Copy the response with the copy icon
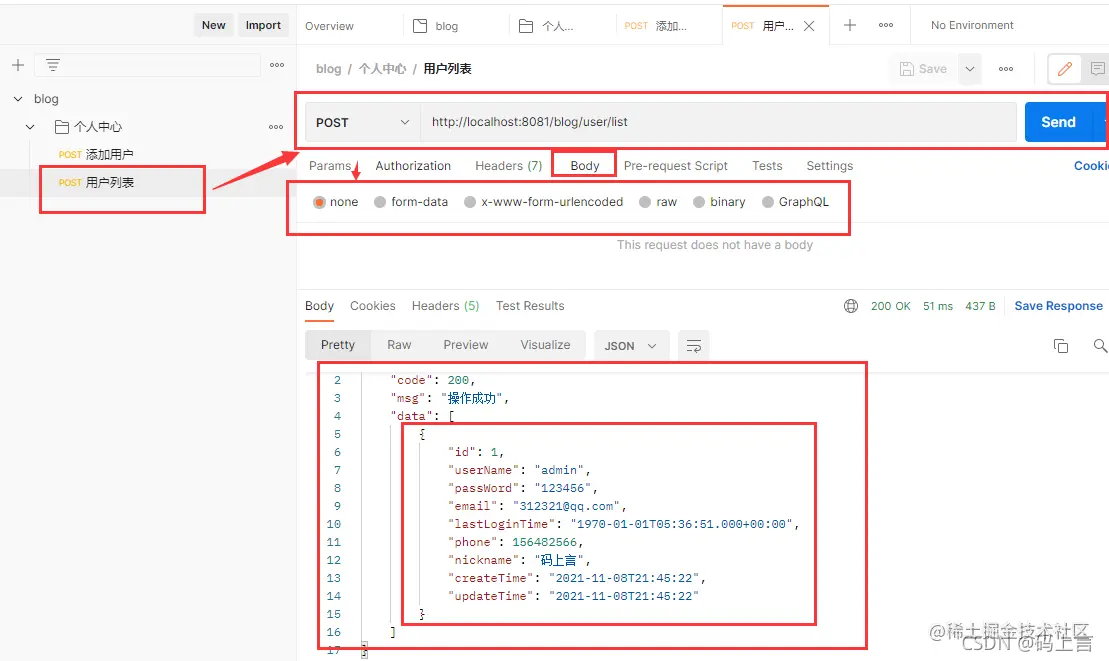Viewport: 1109px width, 661px height. [1061, 346]
